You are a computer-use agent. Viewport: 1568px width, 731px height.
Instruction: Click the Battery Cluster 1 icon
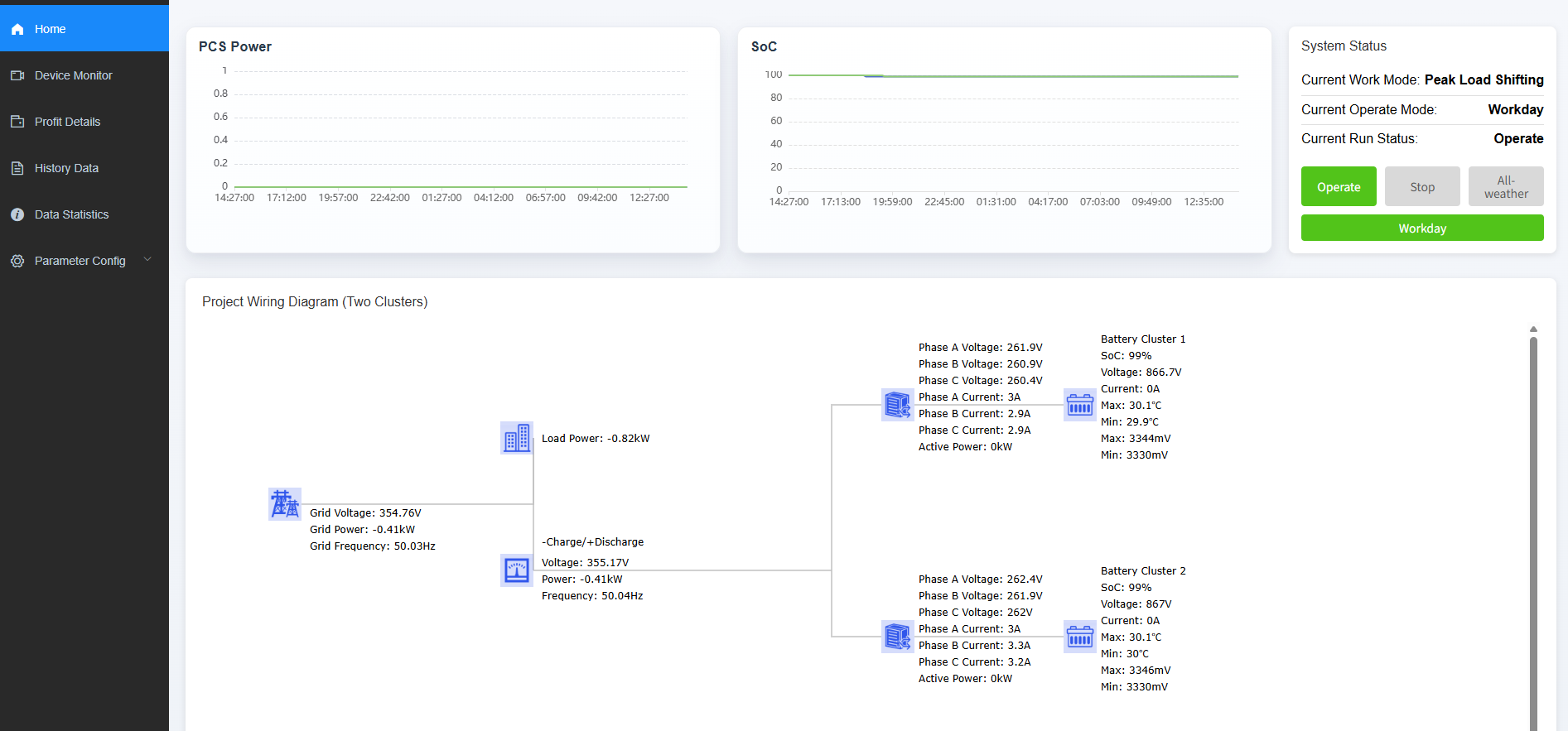click(1079, 405)
